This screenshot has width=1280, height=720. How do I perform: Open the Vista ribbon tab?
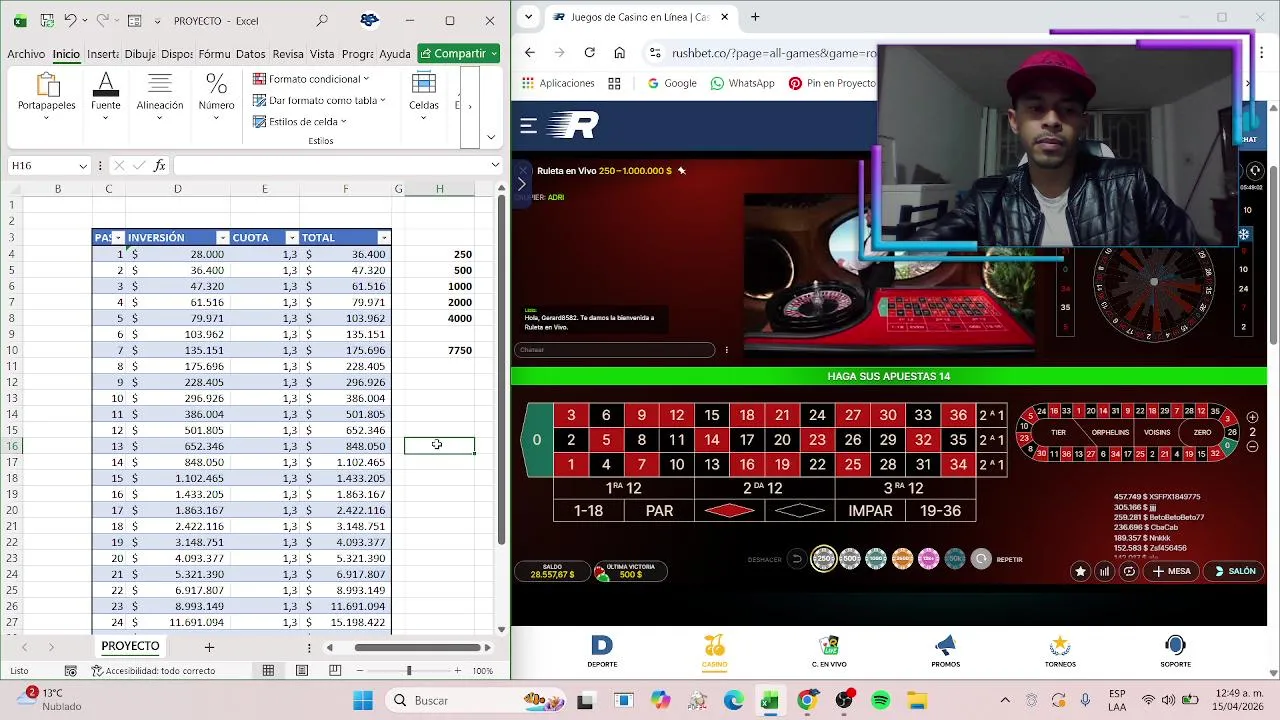pos(322,54)
